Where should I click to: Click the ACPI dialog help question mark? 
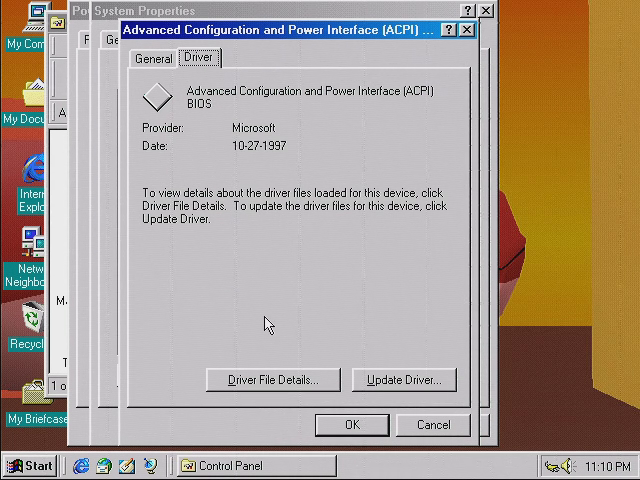[x=449, y=30]
